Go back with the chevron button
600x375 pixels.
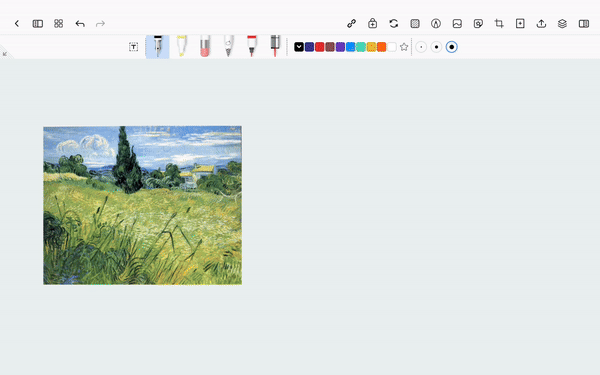17,24
